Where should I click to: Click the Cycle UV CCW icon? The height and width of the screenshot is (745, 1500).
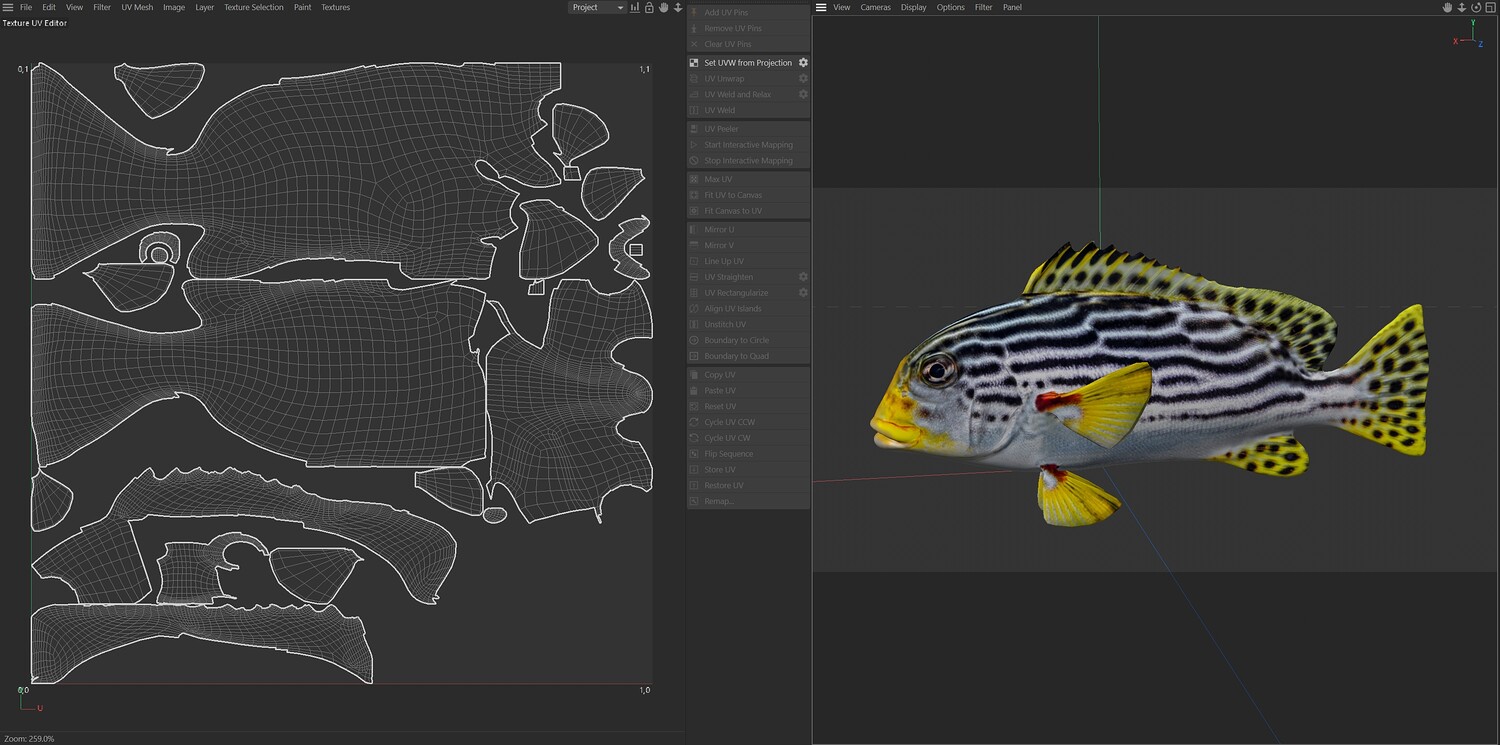coord(695,422)
